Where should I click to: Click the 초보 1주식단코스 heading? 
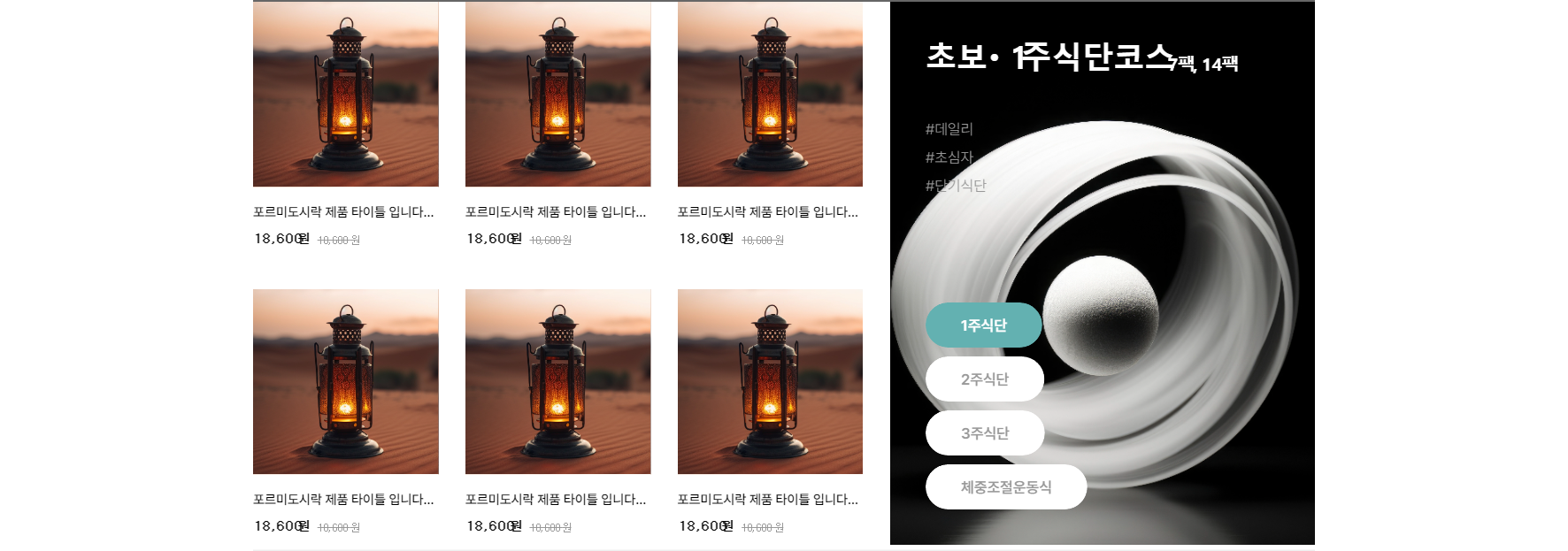1051,57
